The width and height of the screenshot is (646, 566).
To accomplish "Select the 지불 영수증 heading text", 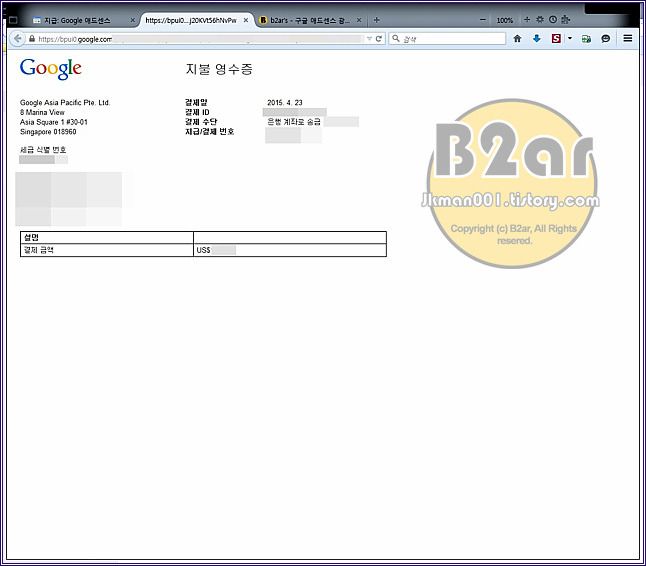I will pos(219,69).
